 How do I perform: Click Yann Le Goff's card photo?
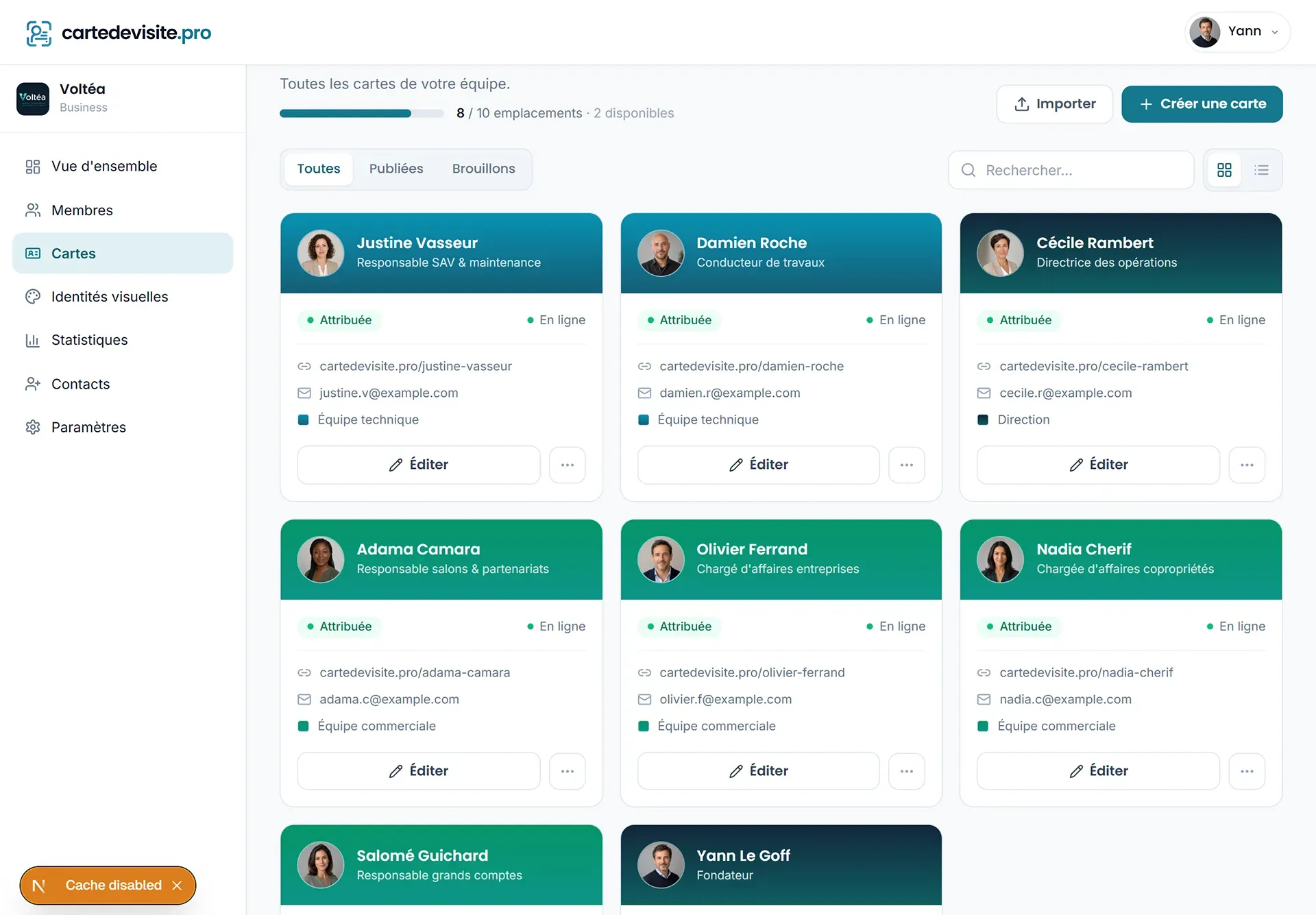tap(661, 865)
